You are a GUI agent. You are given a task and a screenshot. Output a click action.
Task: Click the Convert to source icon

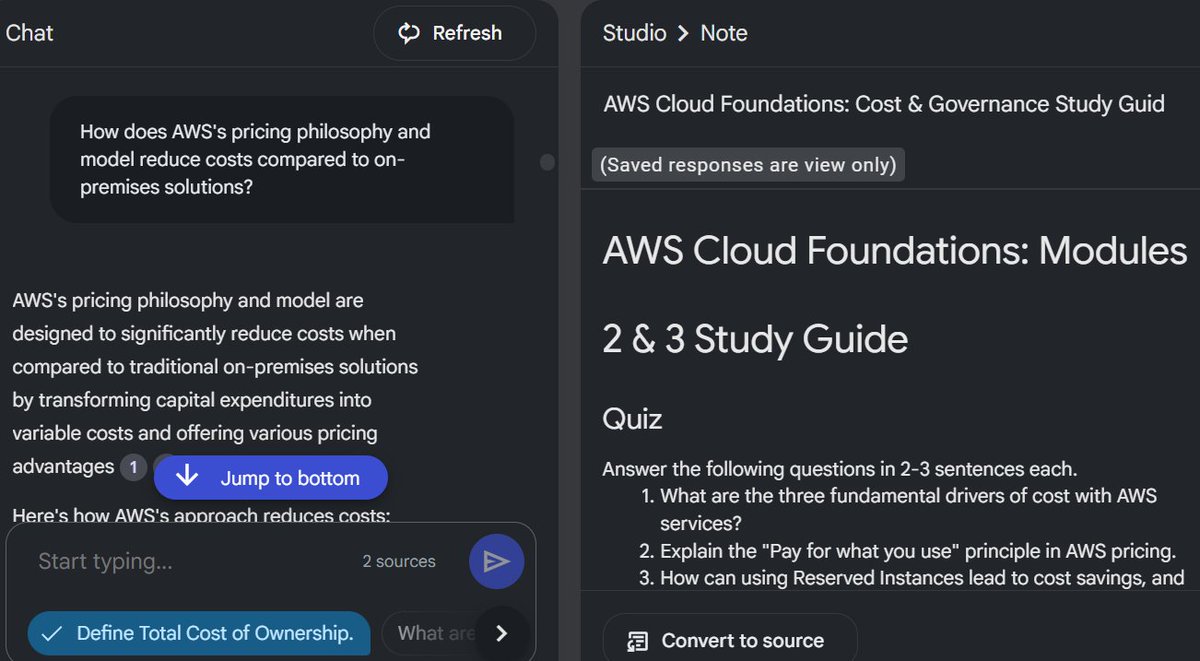(636, 641)
